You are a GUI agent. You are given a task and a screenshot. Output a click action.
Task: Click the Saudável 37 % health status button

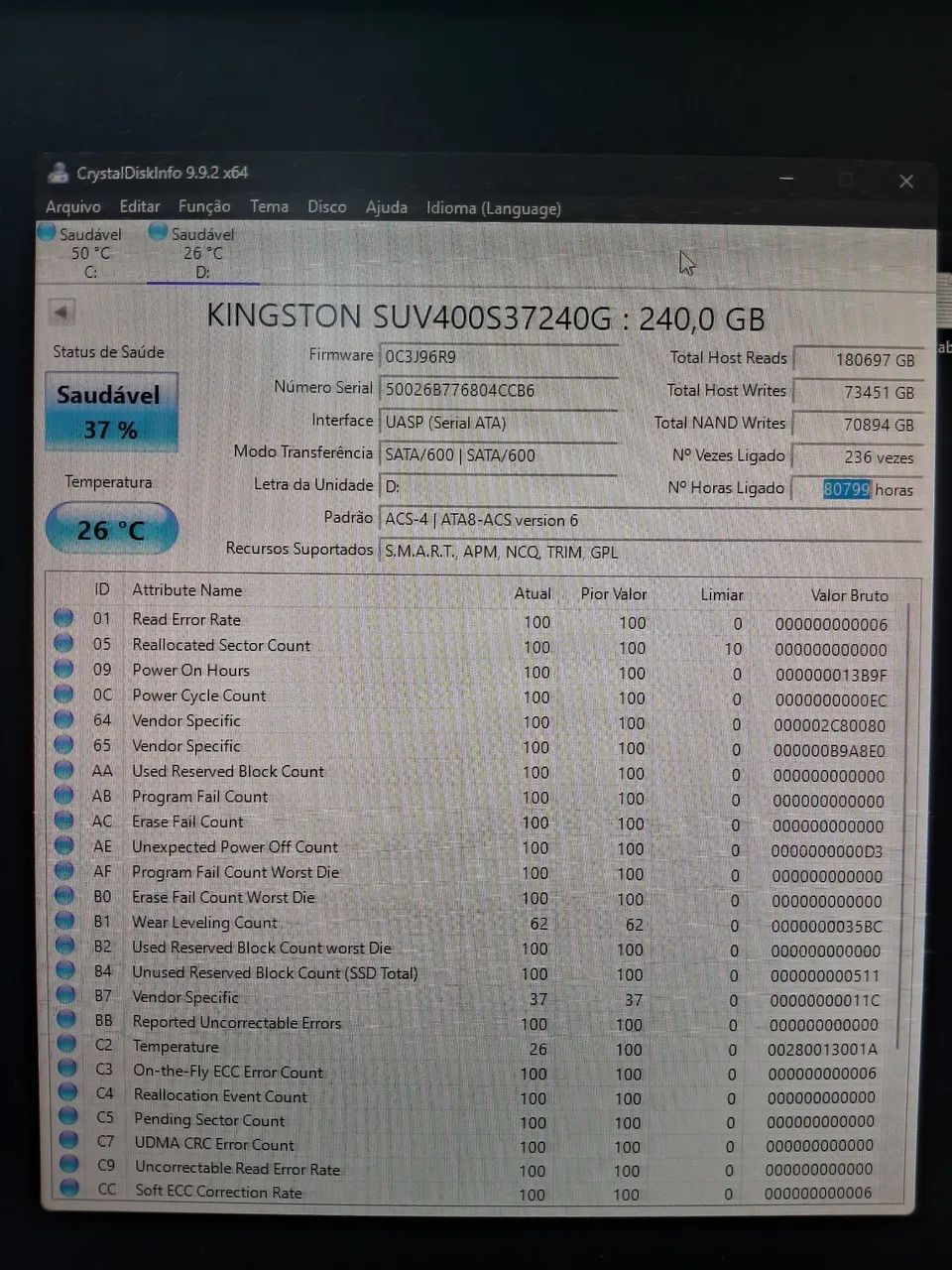pos(110,412)
